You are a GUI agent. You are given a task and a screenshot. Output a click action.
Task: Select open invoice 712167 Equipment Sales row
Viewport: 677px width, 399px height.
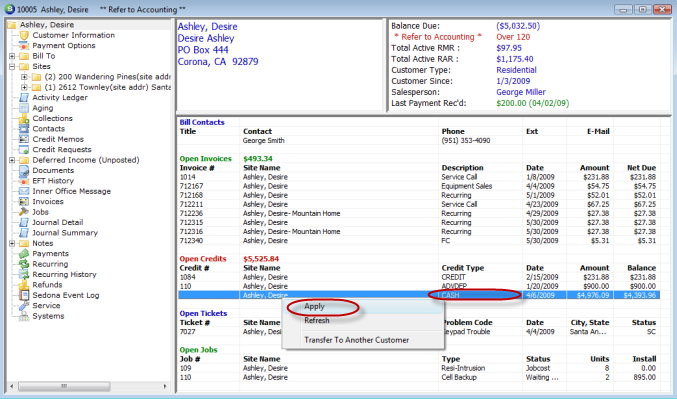click(x=418, y=186)
